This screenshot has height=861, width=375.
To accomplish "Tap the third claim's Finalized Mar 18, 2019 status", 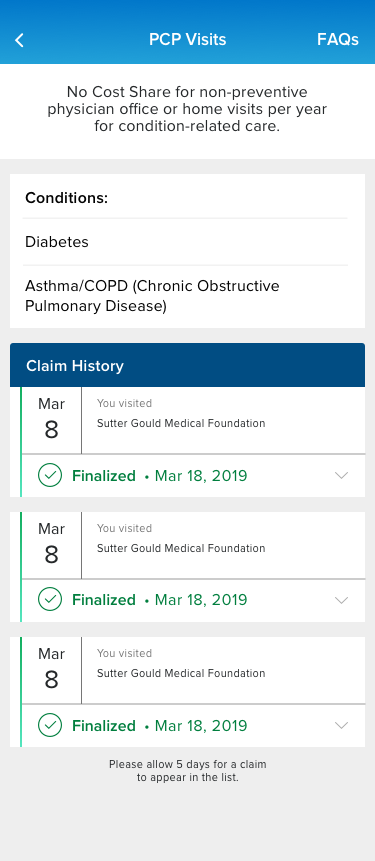I will (159, 725).
